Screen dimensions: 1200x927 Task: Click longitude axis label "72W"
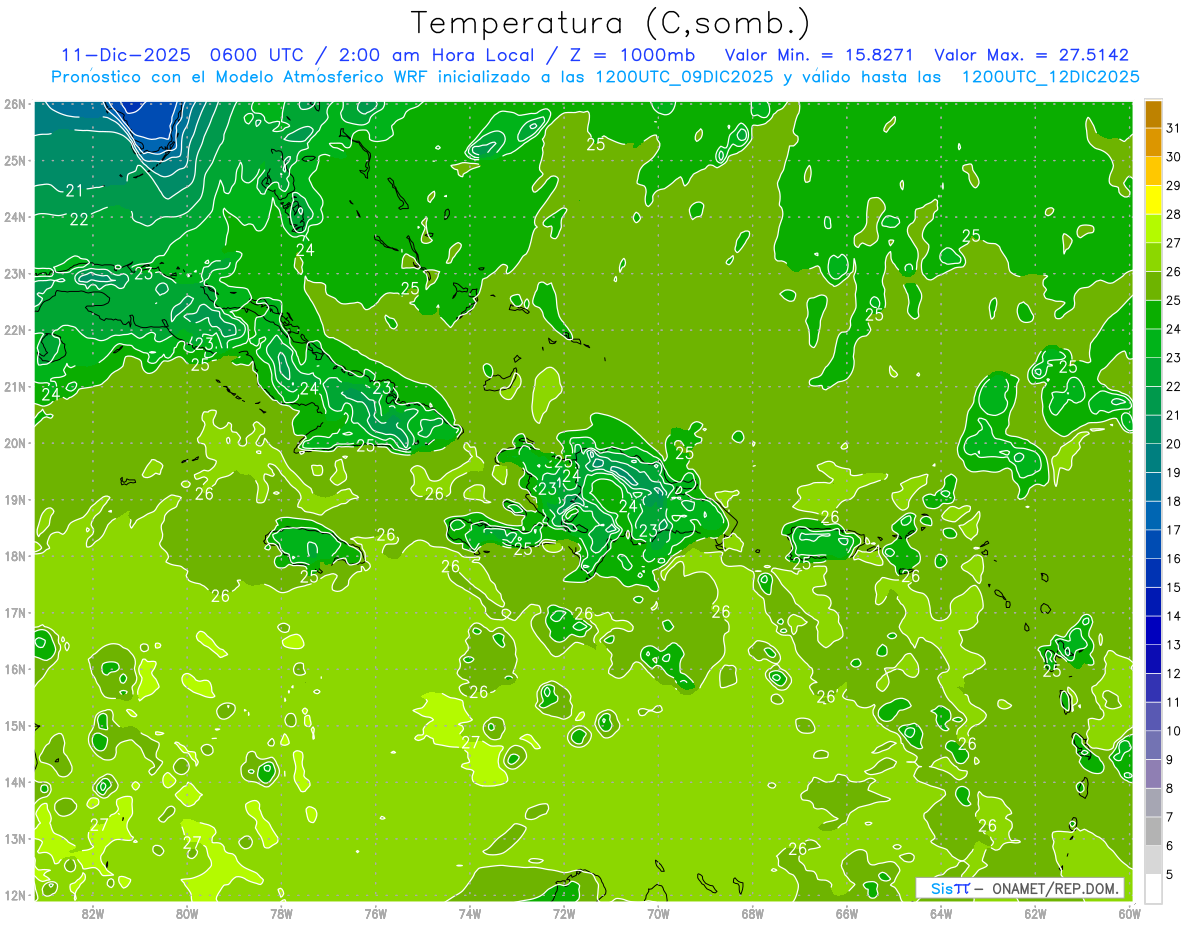[564, 913]
